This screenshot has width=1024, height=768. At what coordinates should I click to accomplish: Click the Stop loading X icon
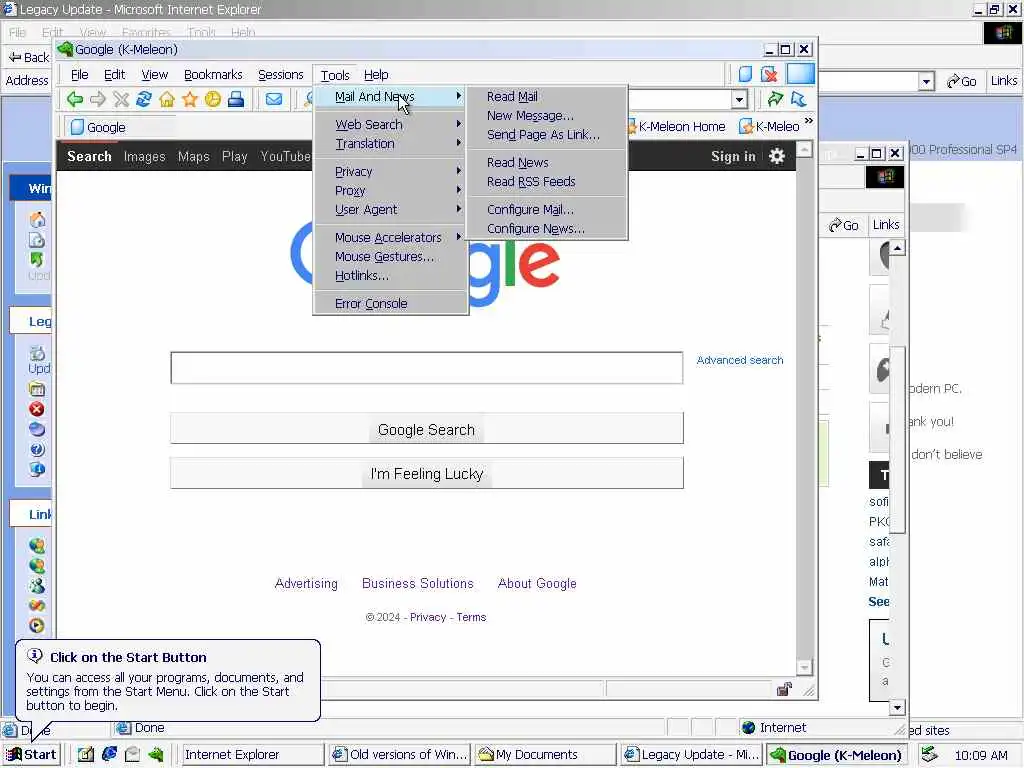121,99
